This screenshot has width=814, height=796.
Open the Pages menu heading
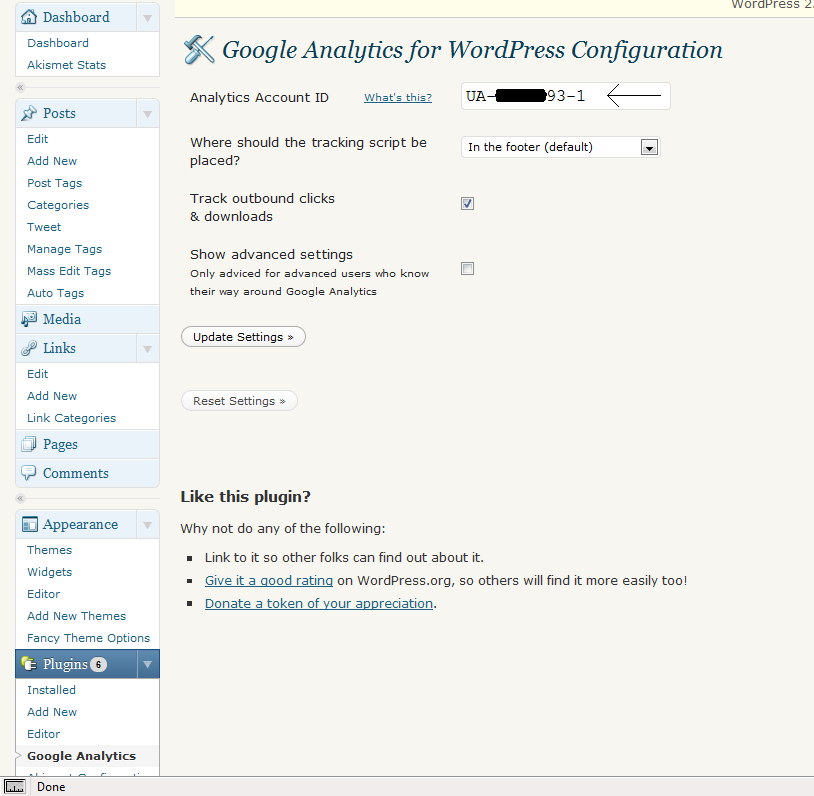(x=60, y=444)
